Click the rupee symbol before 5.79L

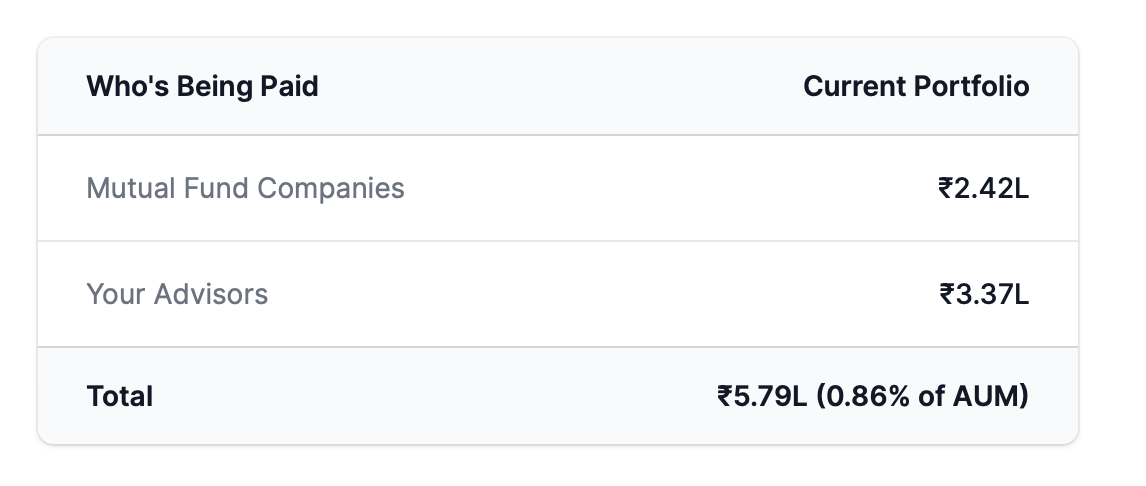click(725, 397)
